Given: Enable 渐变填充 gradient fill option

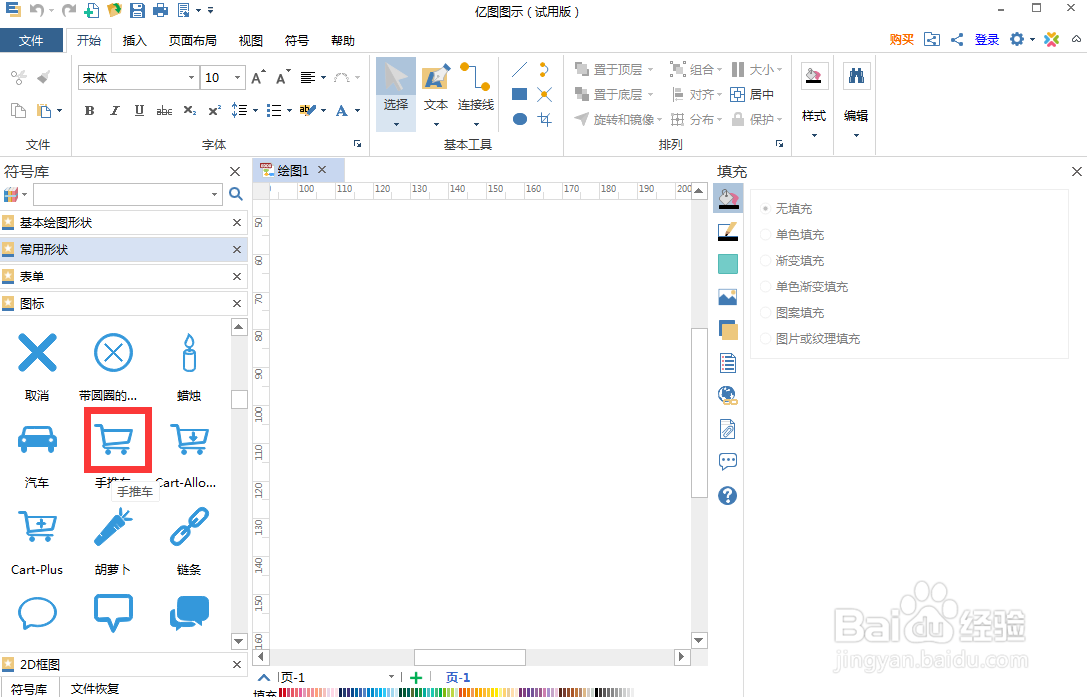Looking at the screenshot, I should (766, 260).
